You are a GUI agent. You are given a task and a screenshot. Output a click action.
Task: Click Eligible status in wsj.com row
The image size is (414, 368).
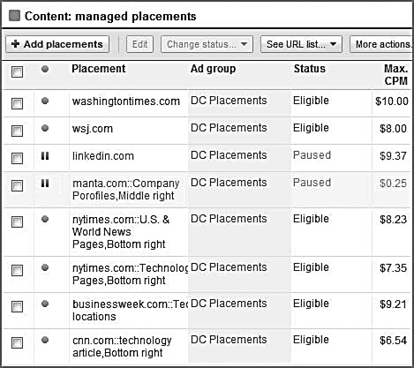point(311,128)
